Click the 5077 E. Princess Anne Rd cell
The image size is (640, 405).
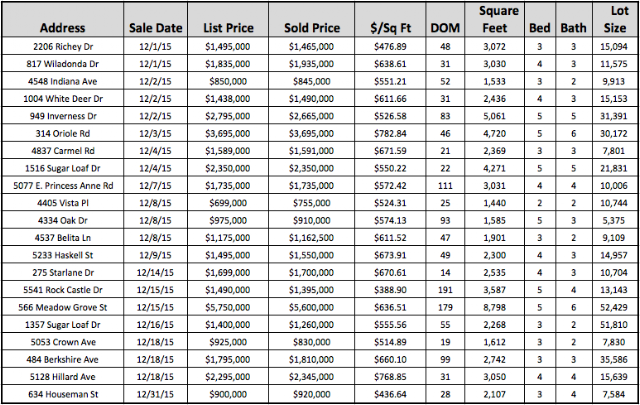click(x=65, y=185)
